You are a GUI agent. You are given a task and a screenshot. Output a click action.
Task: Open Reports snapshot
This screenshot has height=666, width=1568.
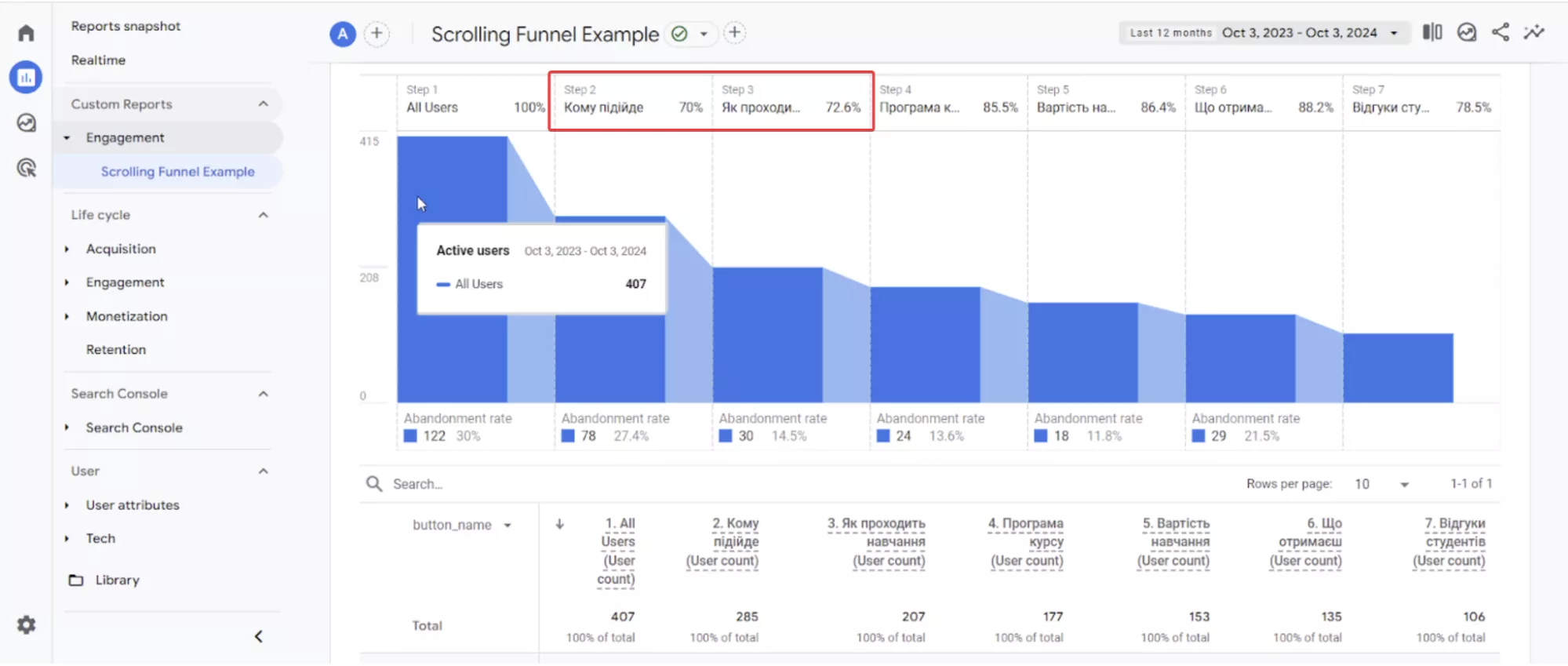click(x=126, y=26)
